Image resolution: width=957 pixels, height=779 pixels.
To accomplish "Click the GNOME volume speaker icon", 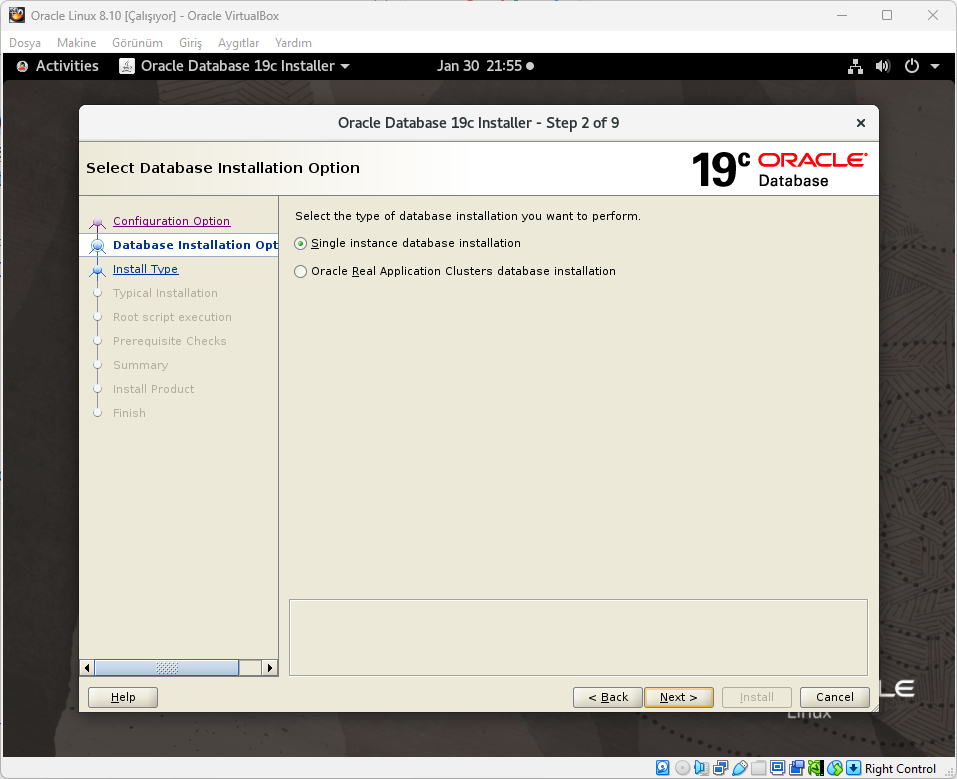I will coord(883,66).
